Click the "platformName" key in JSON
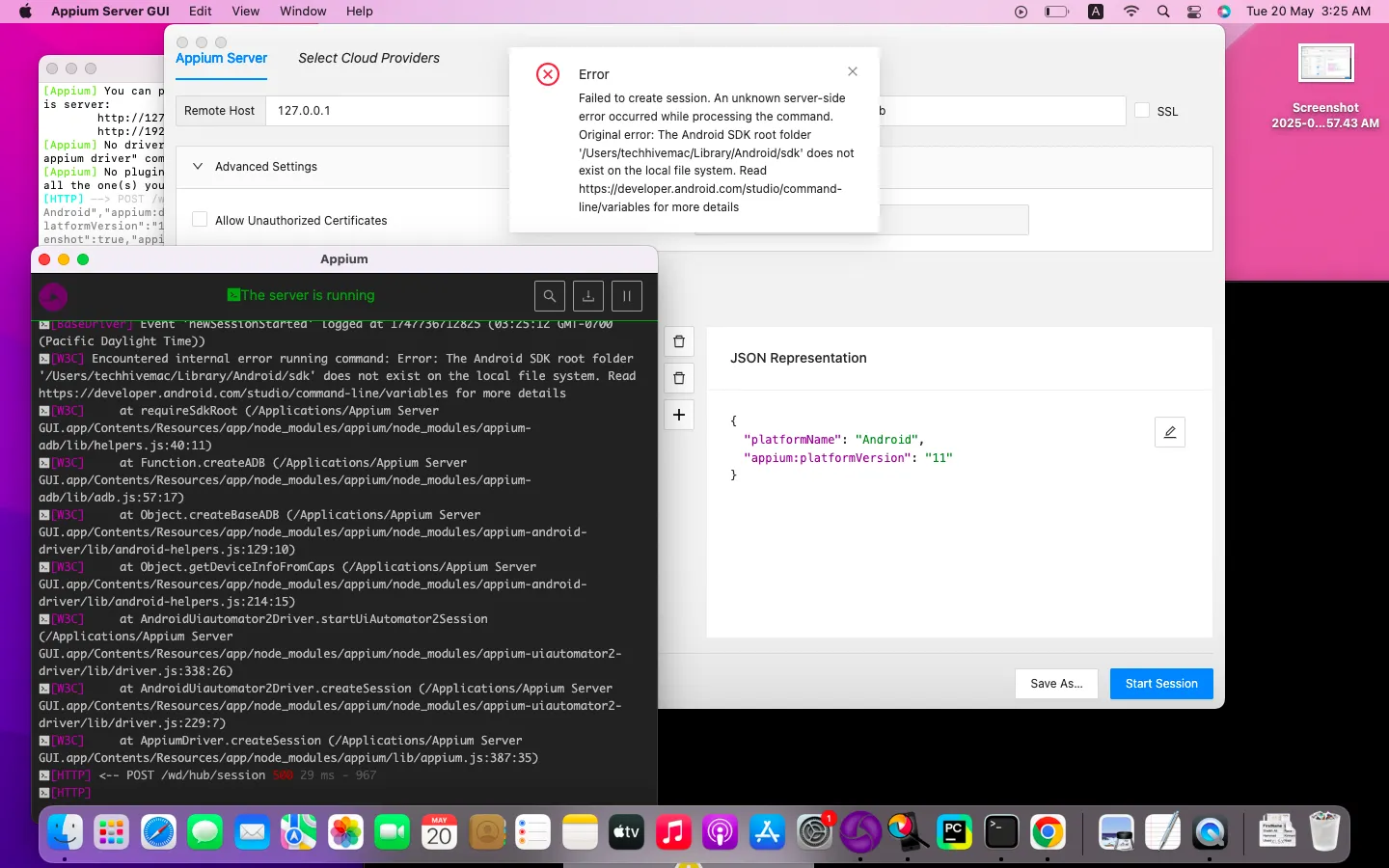Screen dimensions: 1389x868 [793, 440]
